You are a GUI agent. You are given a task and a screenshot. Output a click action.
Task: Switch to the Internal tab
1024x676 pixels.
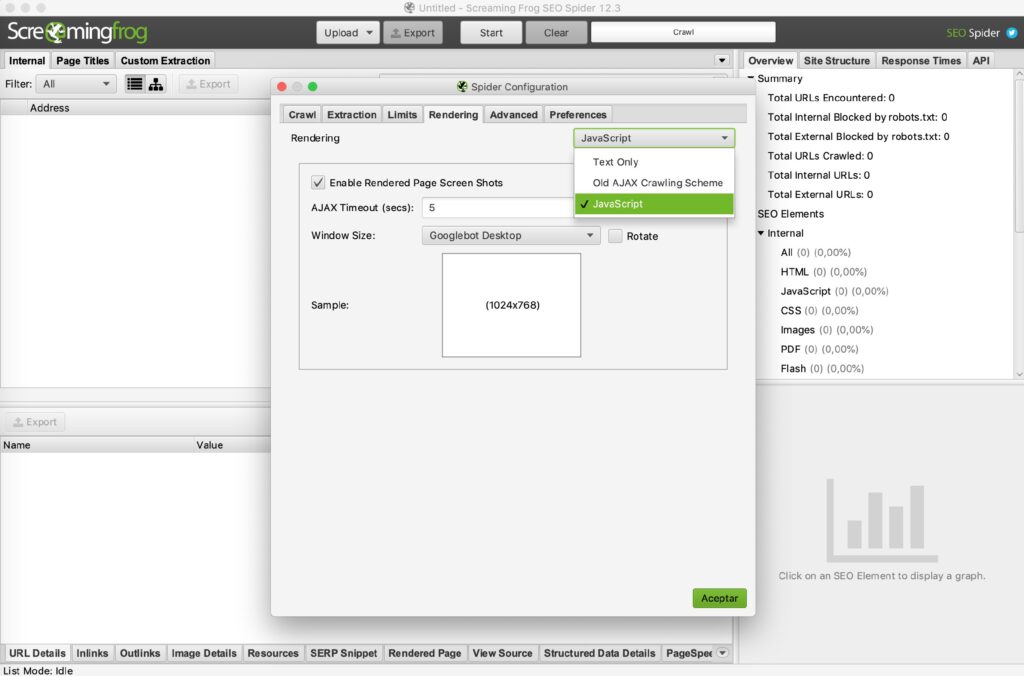tap(27, 60)
